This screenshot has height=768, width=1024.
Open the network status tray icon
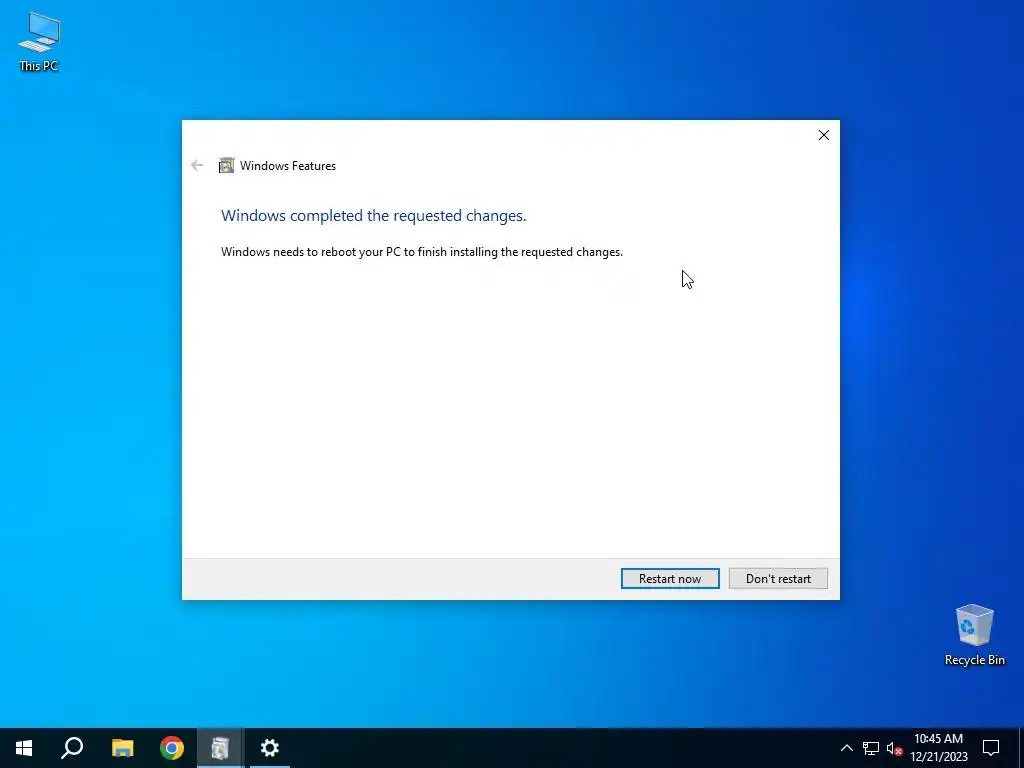click(x=871, y=748)
